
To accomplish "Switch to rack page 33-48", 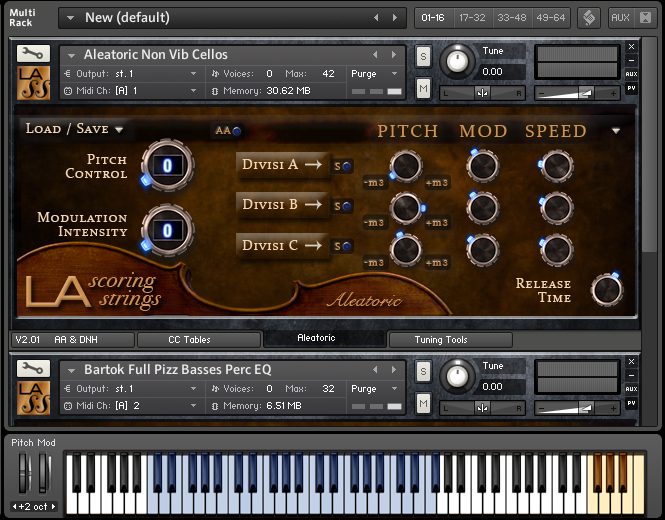I will (511, 18).
